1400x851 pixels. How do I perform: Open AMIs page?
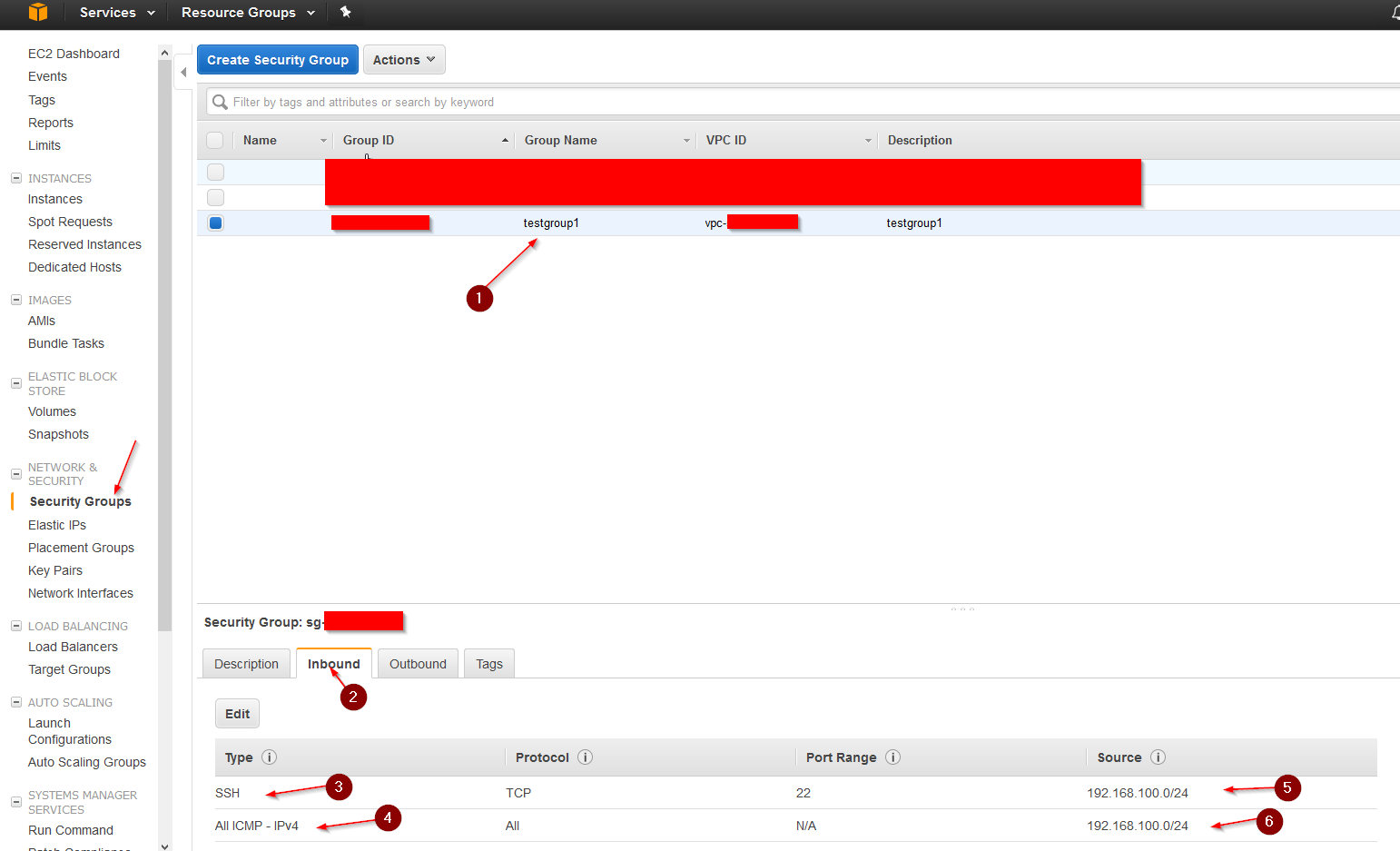pyautogui.click(x=42, y=321)
